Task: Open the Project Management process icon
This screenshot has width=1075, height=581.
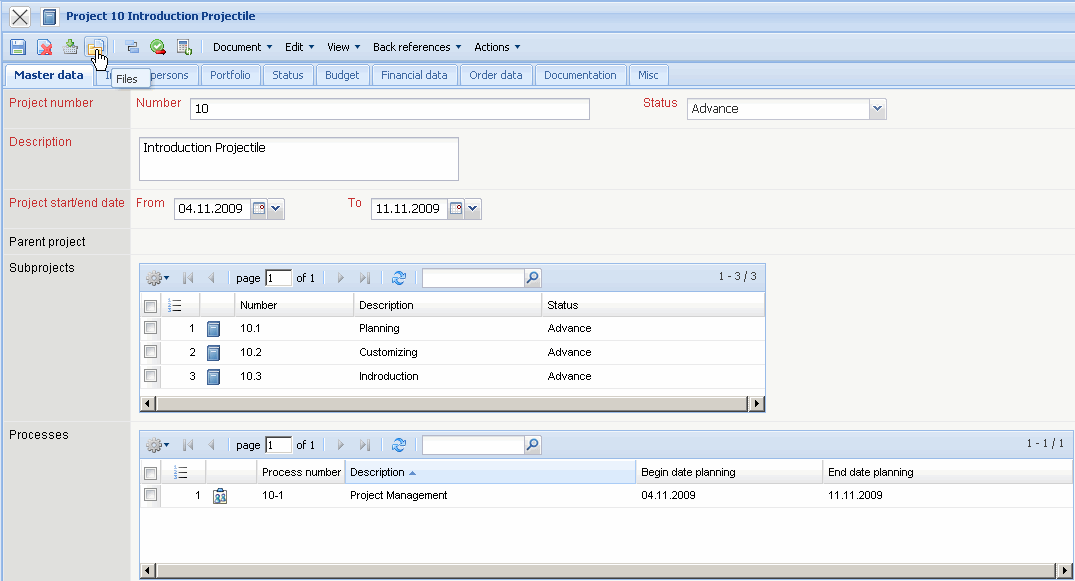Action: click(x=220, y=496)
